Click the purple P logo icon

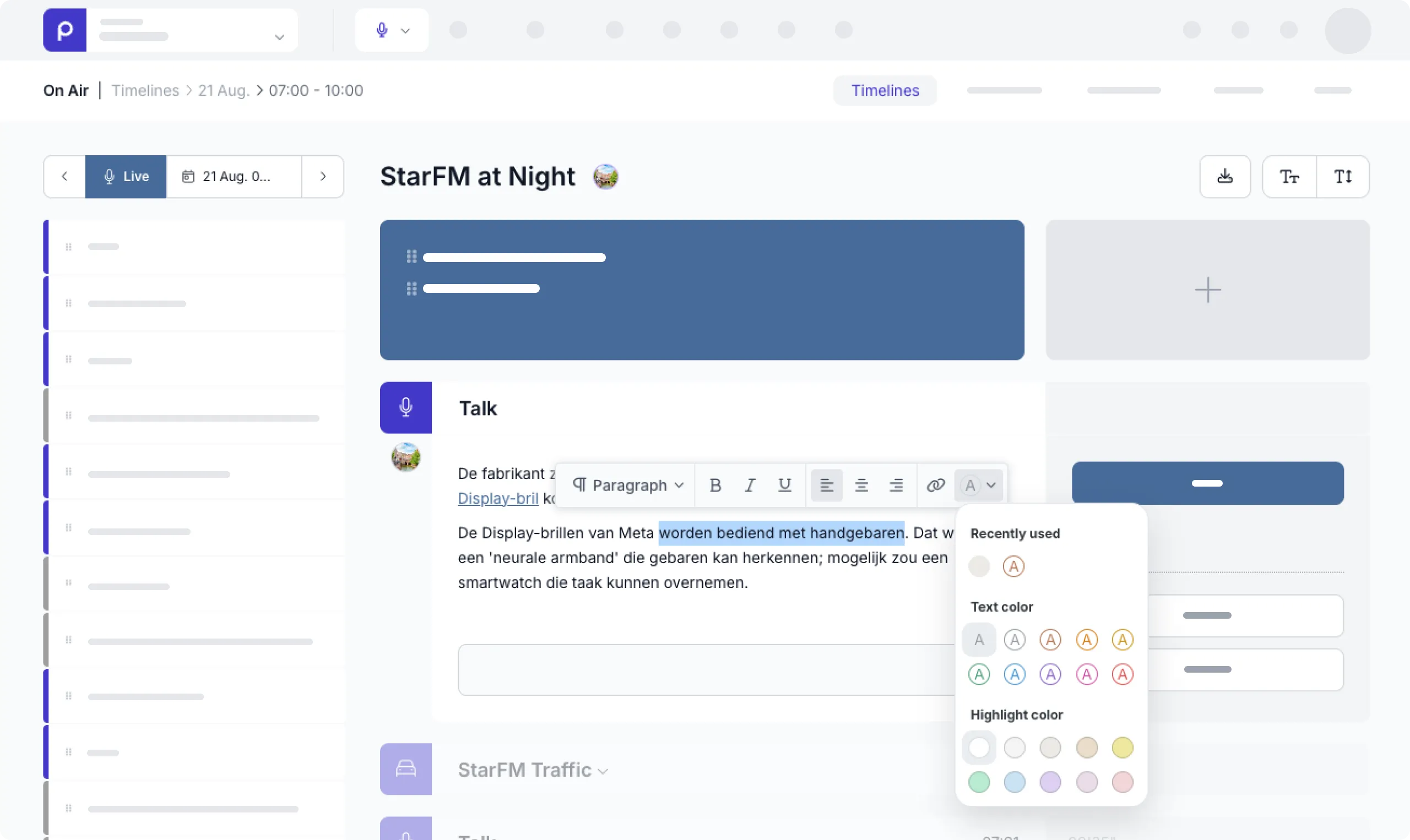64,30
